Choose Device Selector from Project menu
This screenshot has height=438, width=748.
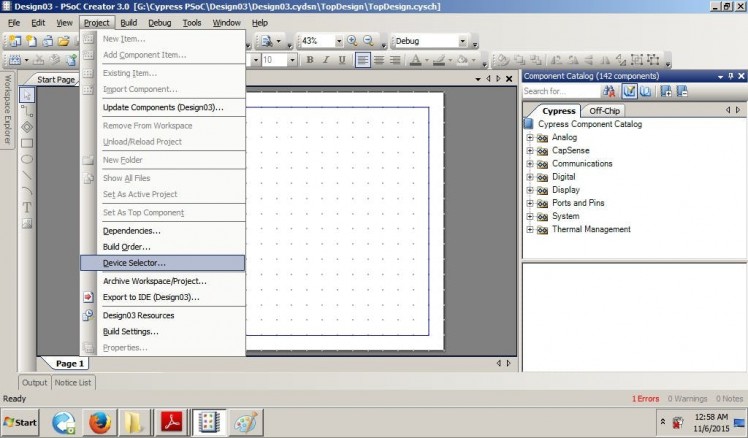[x=162, y=263]
